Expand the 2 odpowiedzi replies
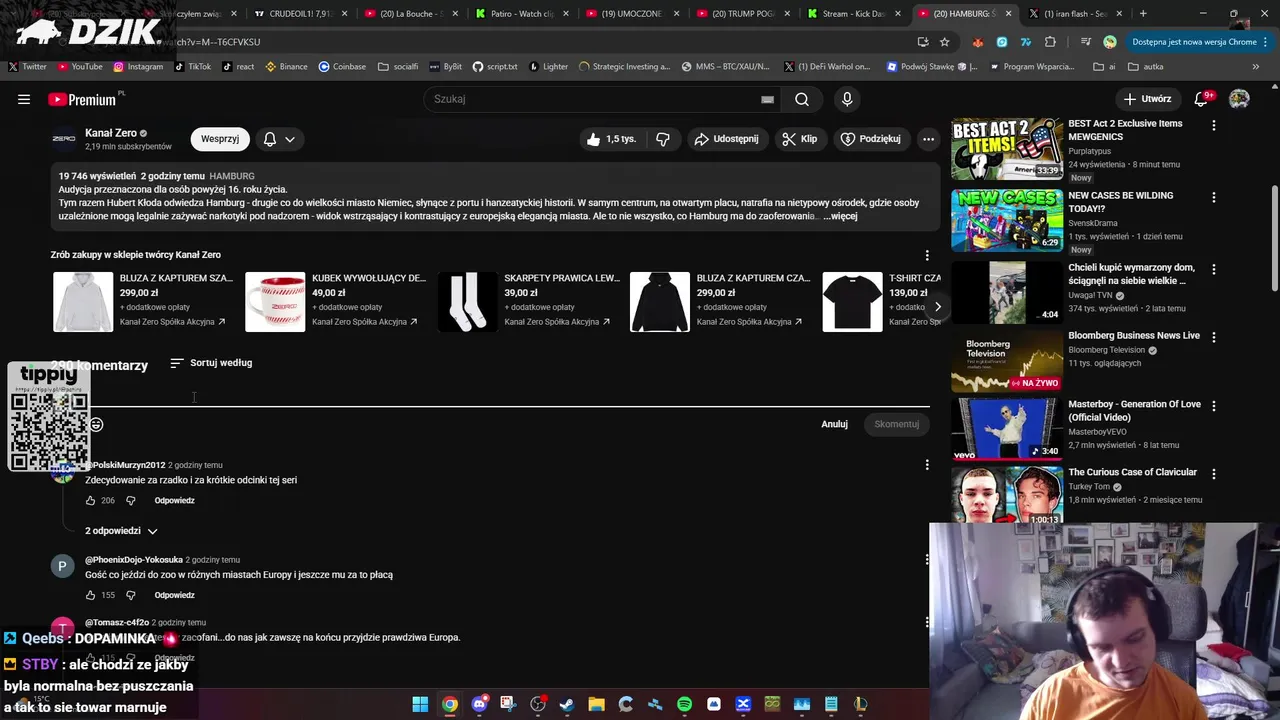1280x720 pixels. point(121,531)
